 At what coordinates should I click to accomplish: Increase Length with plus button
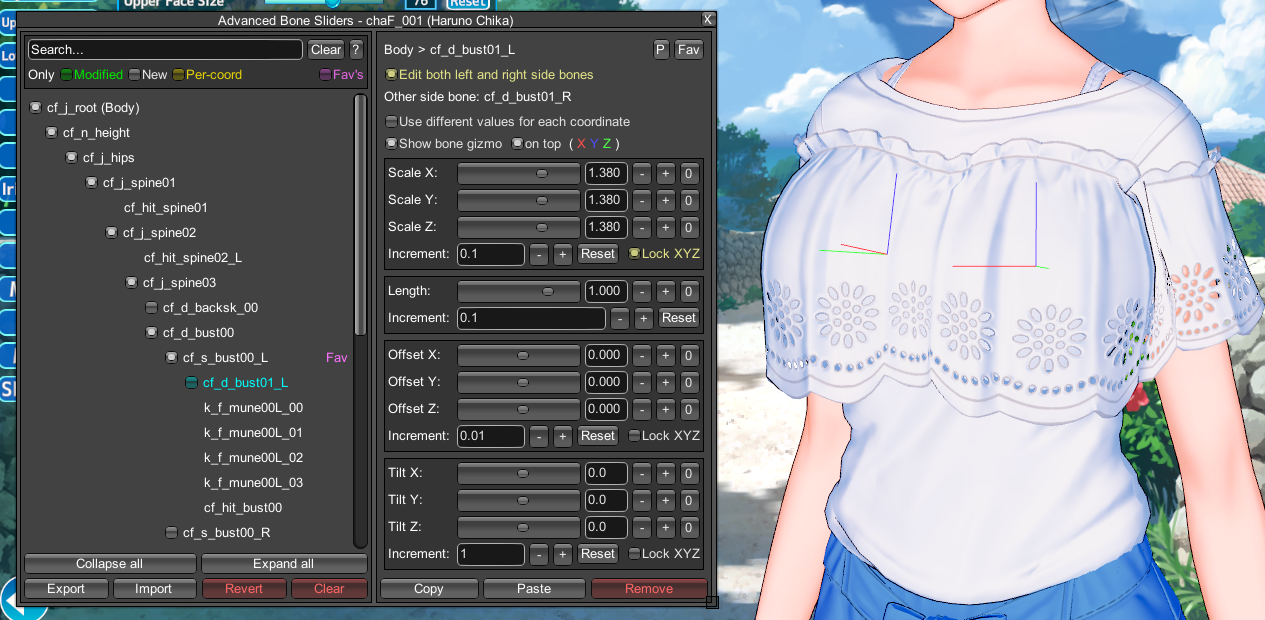(x=666, y=291)
